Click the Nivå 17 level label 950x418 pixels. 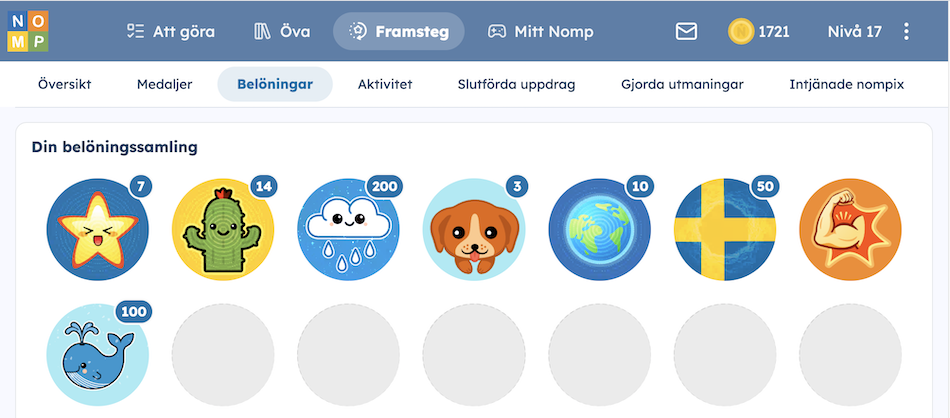854,32
